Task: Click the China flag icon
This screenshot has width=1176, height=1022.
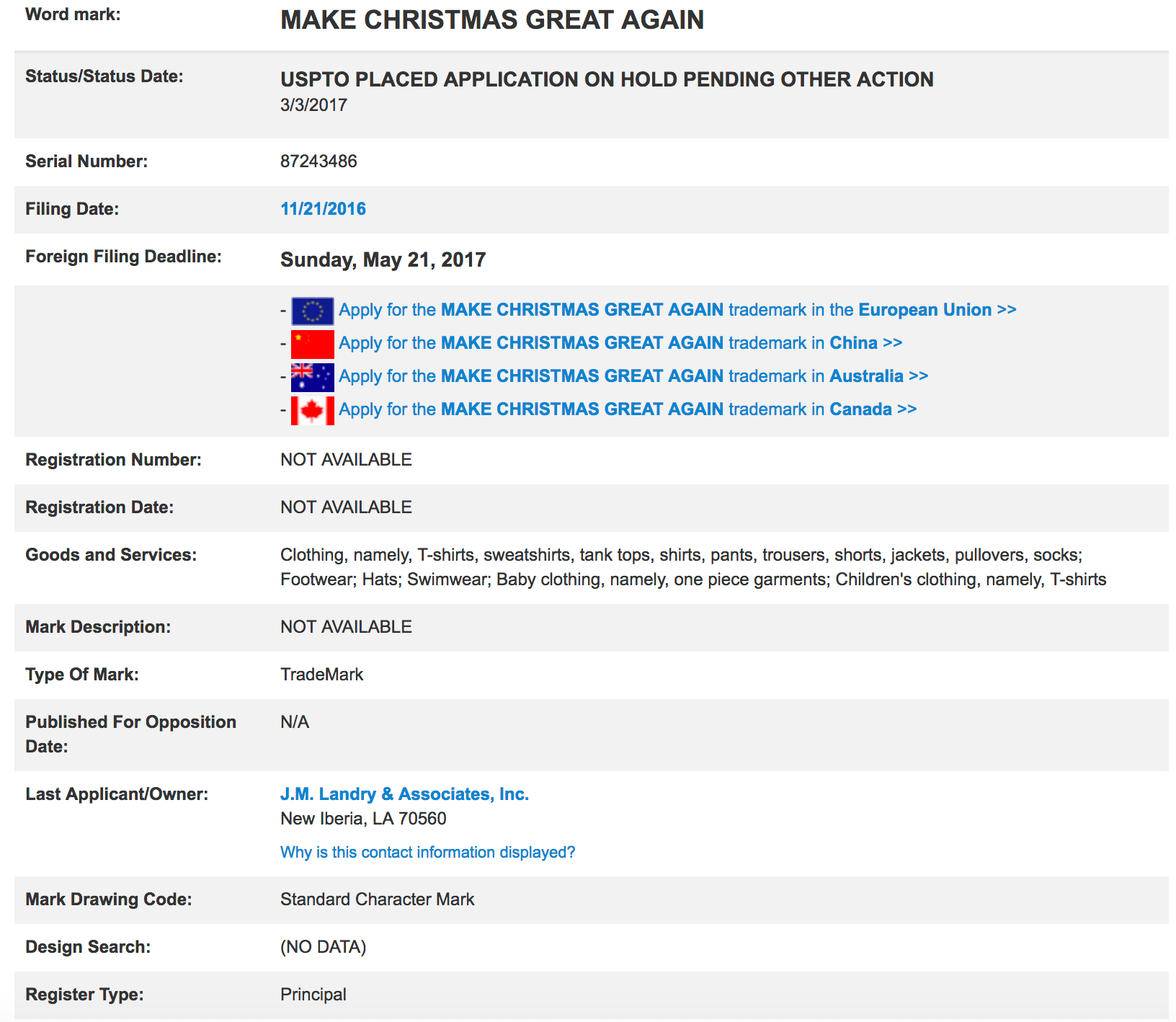Action: [312, 344]
